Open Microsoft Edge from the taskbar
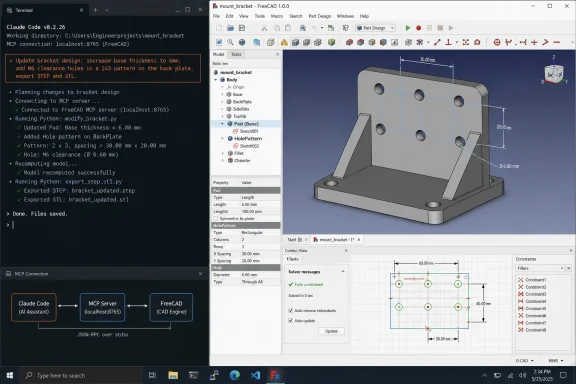This screenshot has width=576, height=384. pyautogui.click(x=234, y=375)
